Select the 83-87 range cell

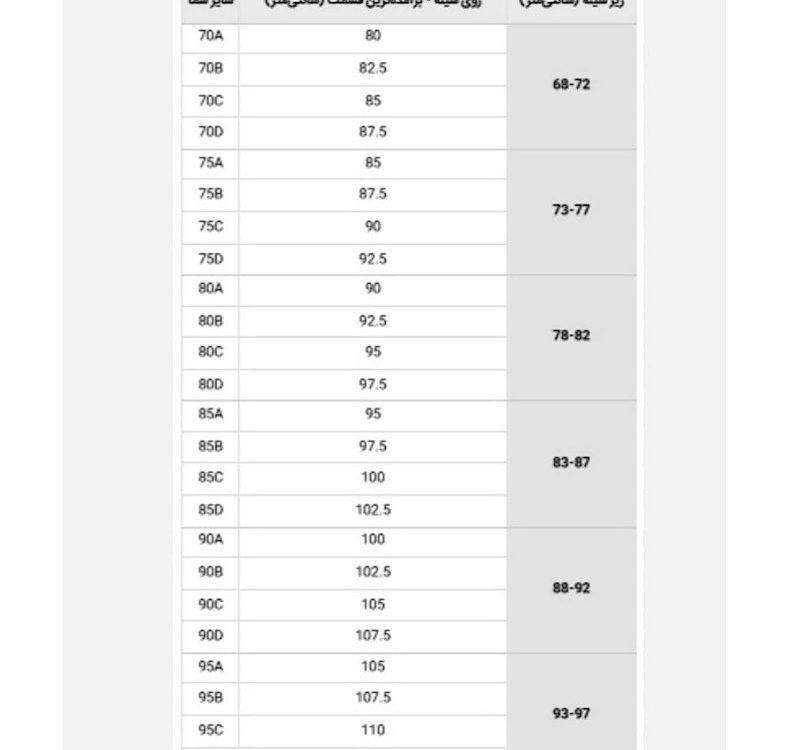point(571,463)
